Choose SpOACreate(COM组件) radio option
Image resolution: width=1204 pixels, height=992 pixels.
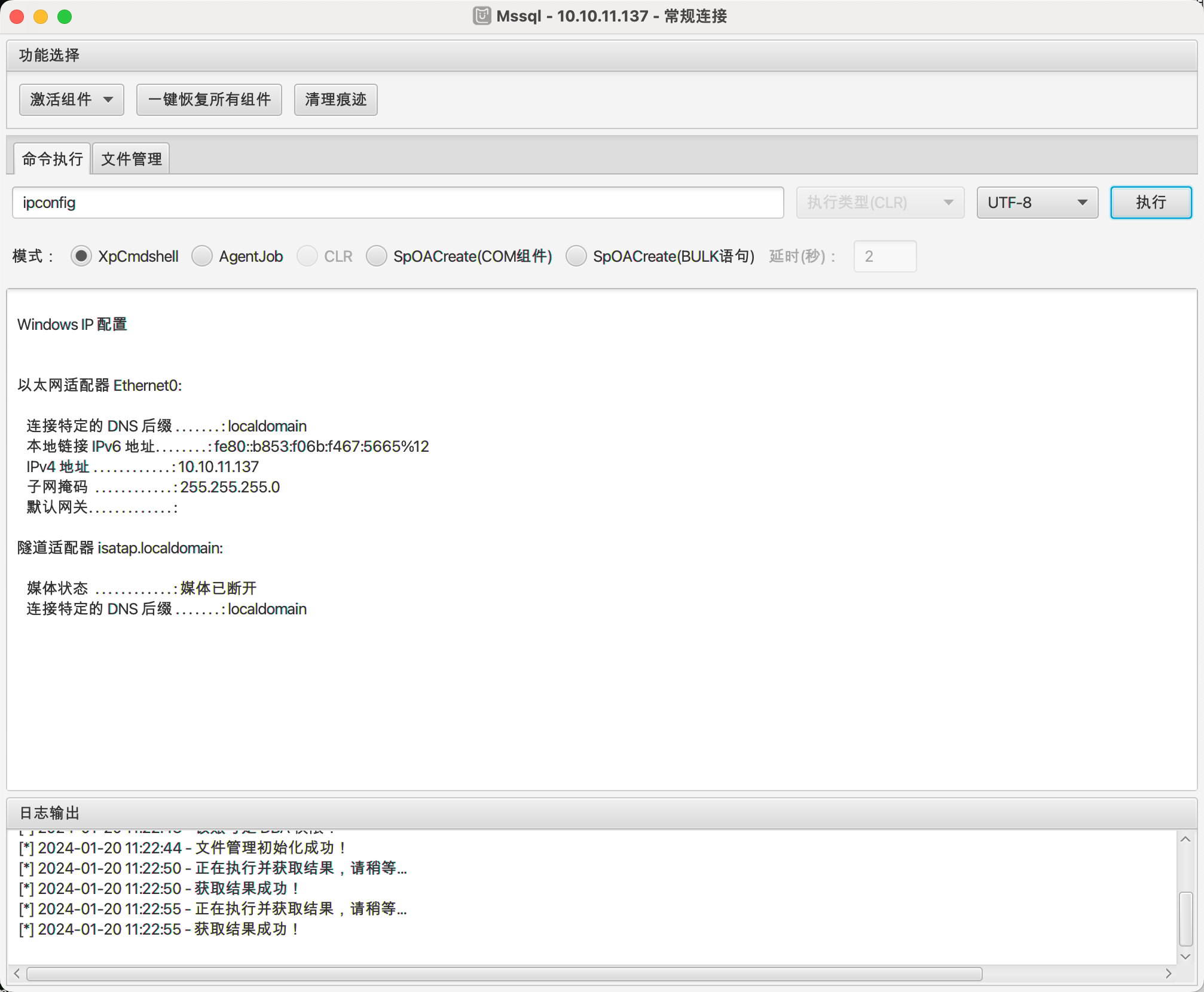pyautogui.click(x=377, y=256)
